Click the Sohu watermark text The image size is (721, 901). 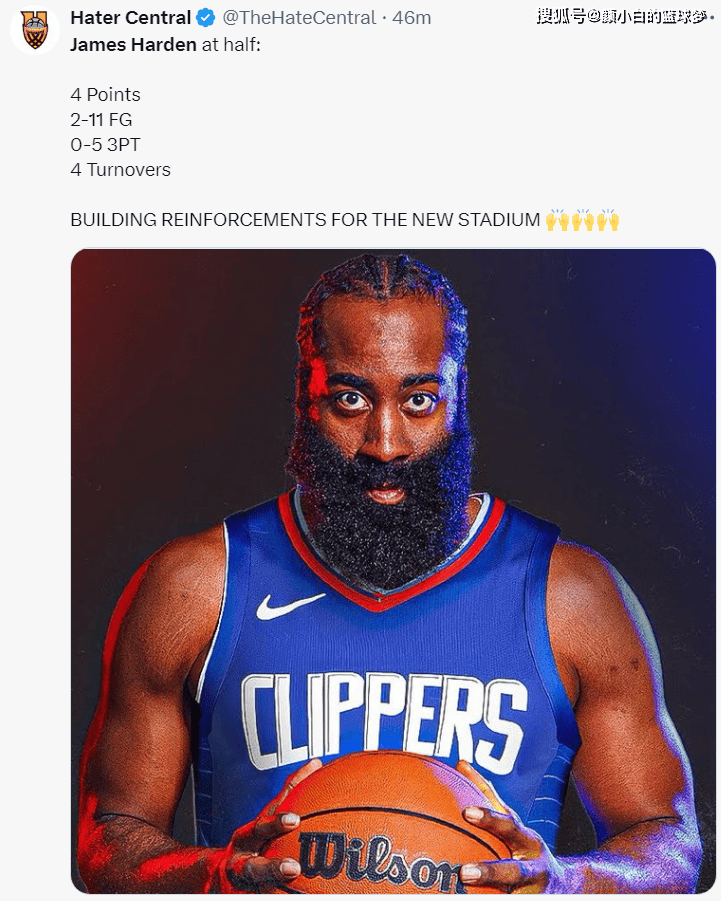[625, 16]
